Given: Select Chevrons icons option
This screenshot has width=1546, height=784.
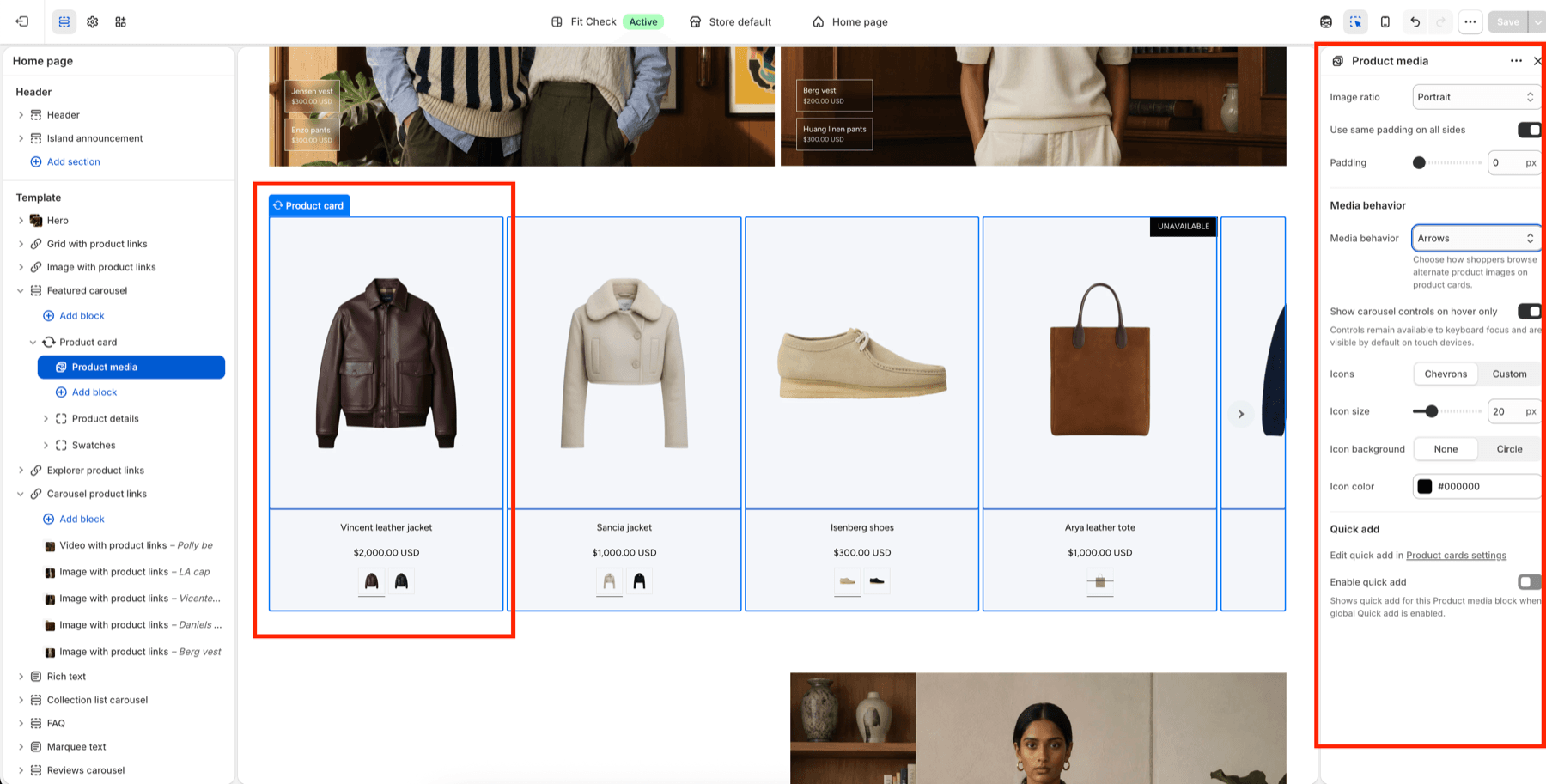Looking at the screenshot, I should tap(1446, 374).
